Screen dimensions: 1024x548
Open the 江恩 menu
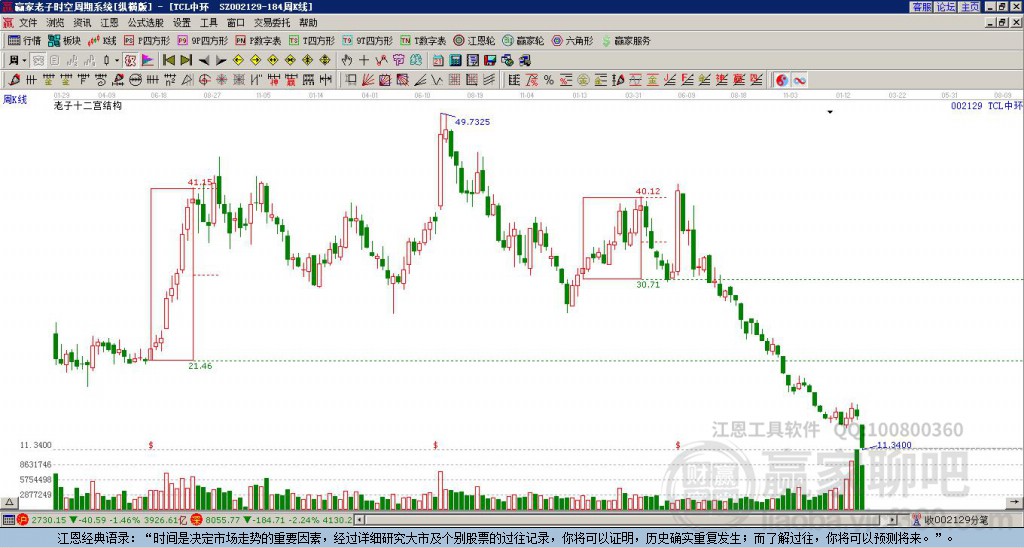(109, 23)
